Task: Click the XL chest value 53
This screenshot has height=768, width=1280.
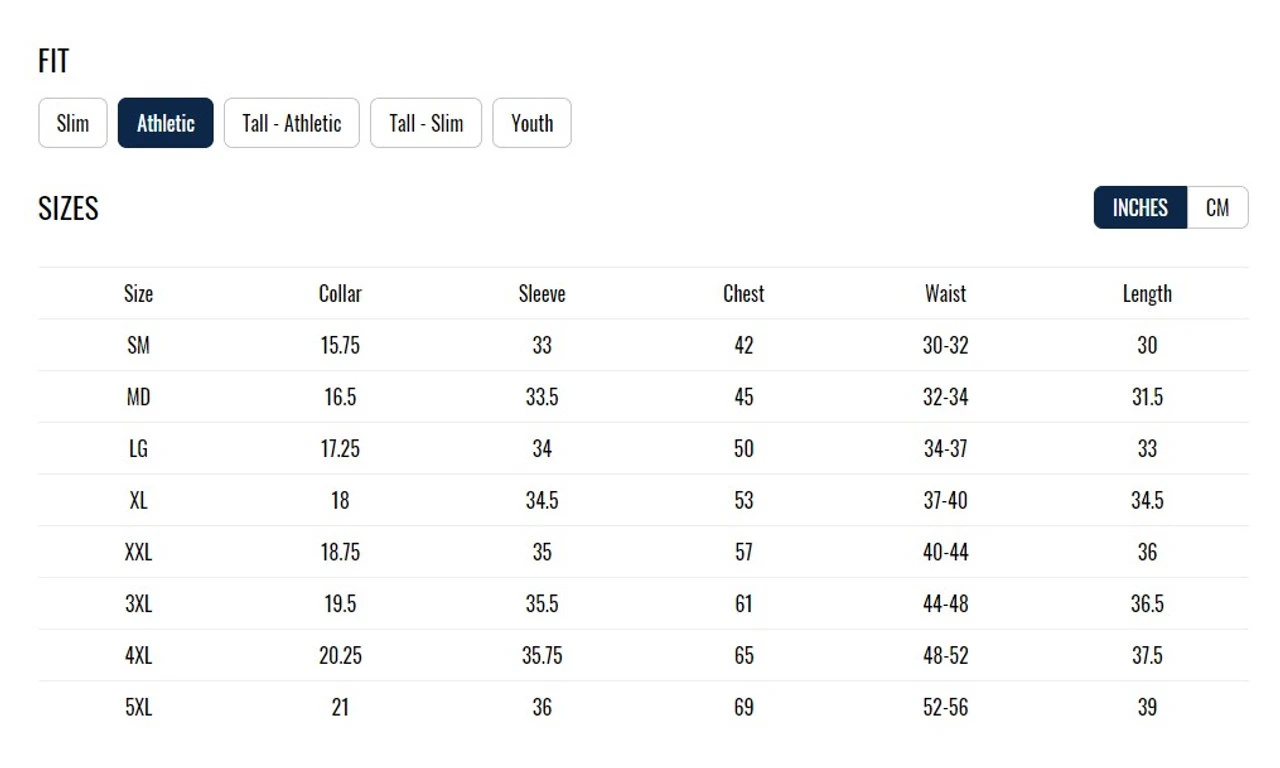Action: point(743,500)
